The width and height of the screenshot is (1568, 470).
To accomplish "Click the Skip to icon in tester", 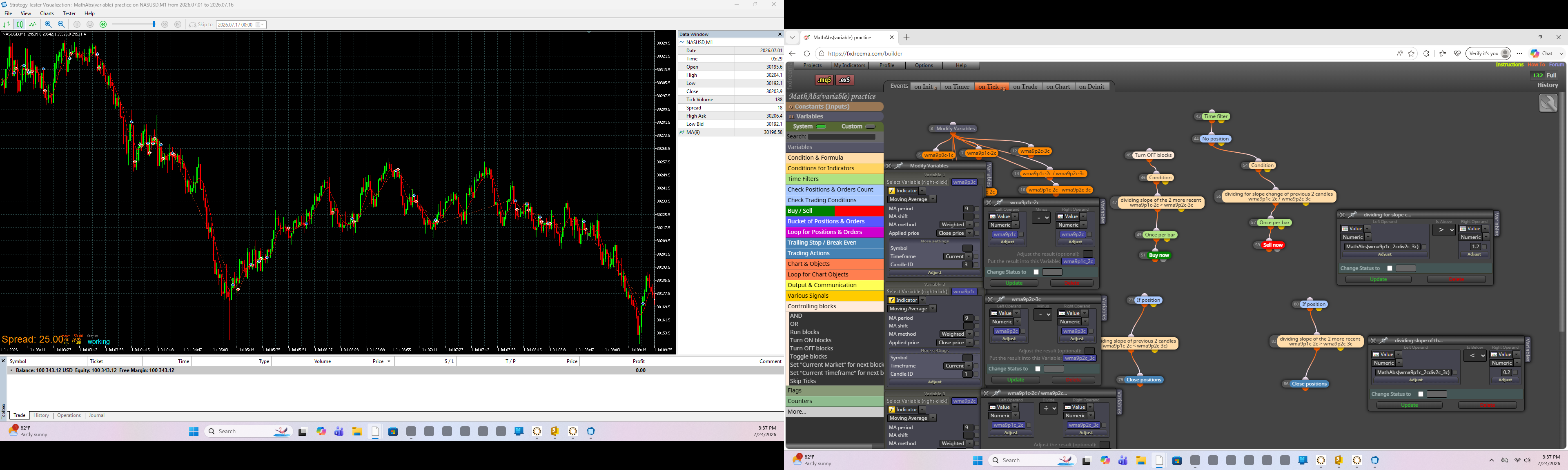I will [x=192, y=25].
